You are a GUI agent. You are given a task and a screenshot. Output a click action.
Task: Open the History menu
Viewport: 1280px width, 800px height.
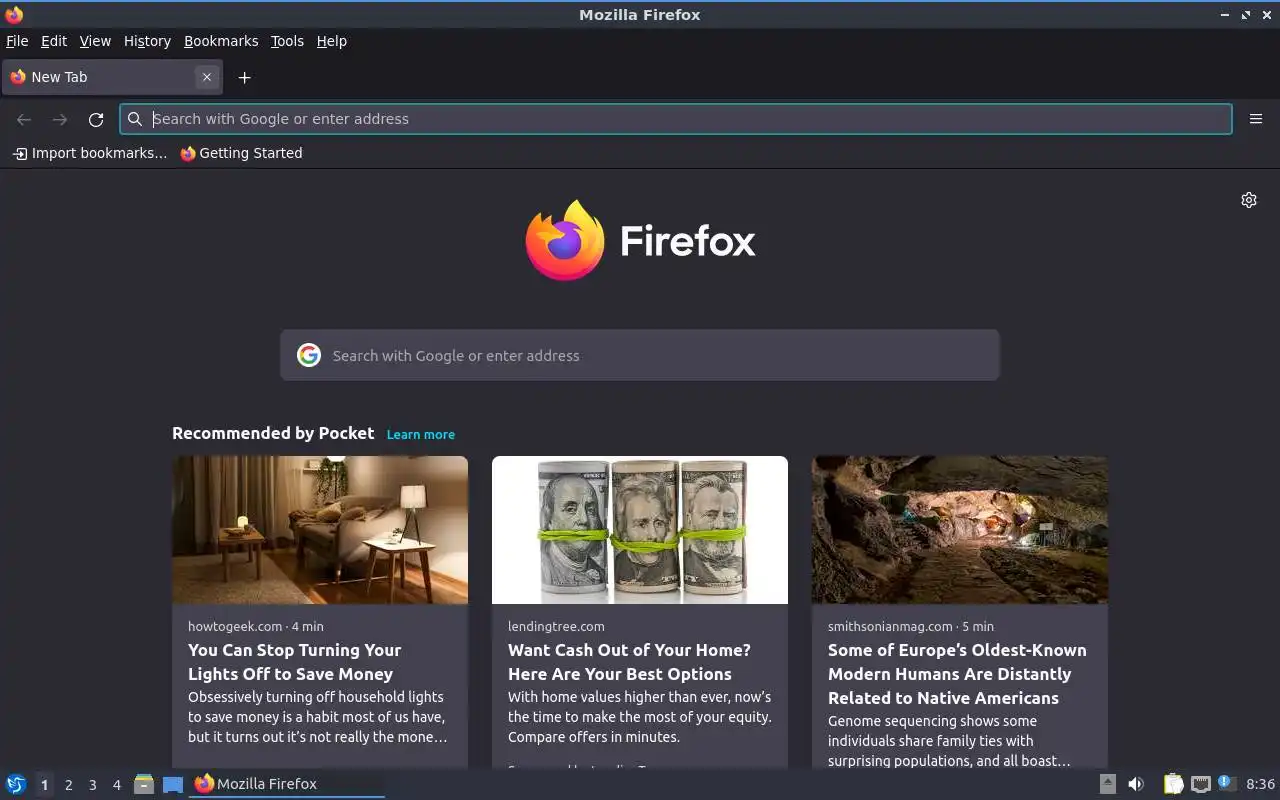pyautogui.click(x=147, y=41)
